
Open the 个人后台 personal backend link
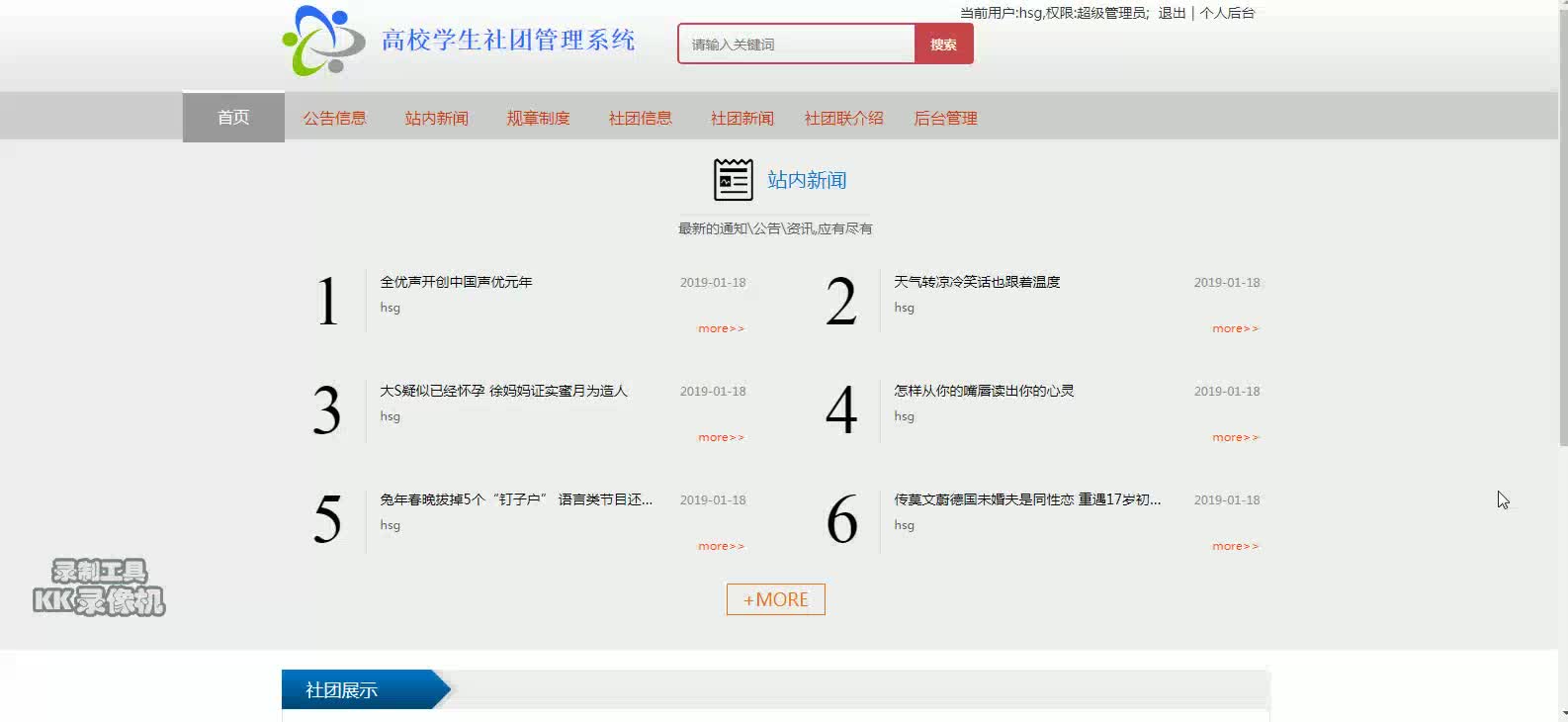coord(1227,13)
